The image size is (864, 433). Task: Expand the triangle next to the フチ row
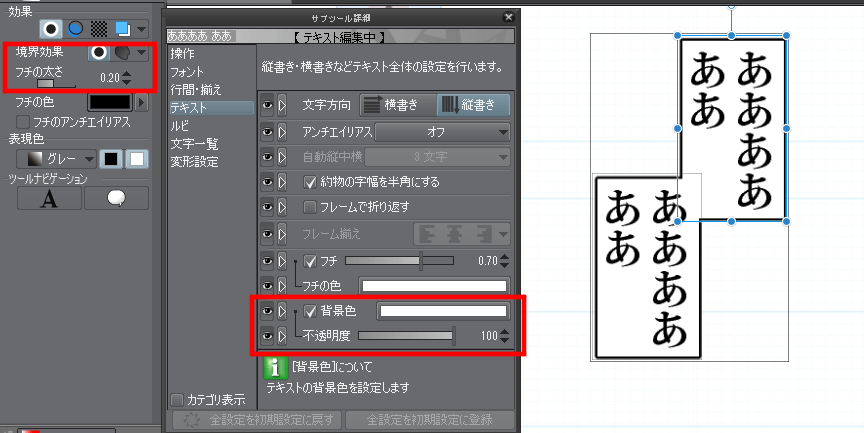coord(282,261)
